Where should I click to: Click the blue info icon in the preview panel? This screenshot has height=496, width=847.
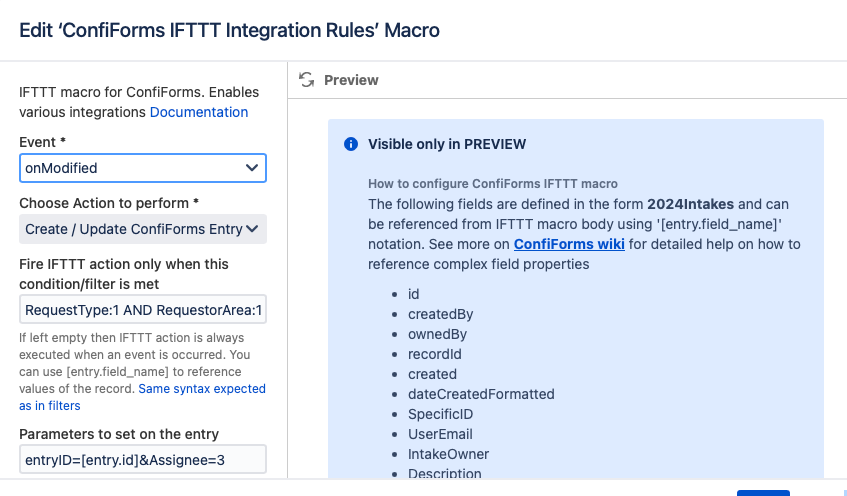click(351, 144)
